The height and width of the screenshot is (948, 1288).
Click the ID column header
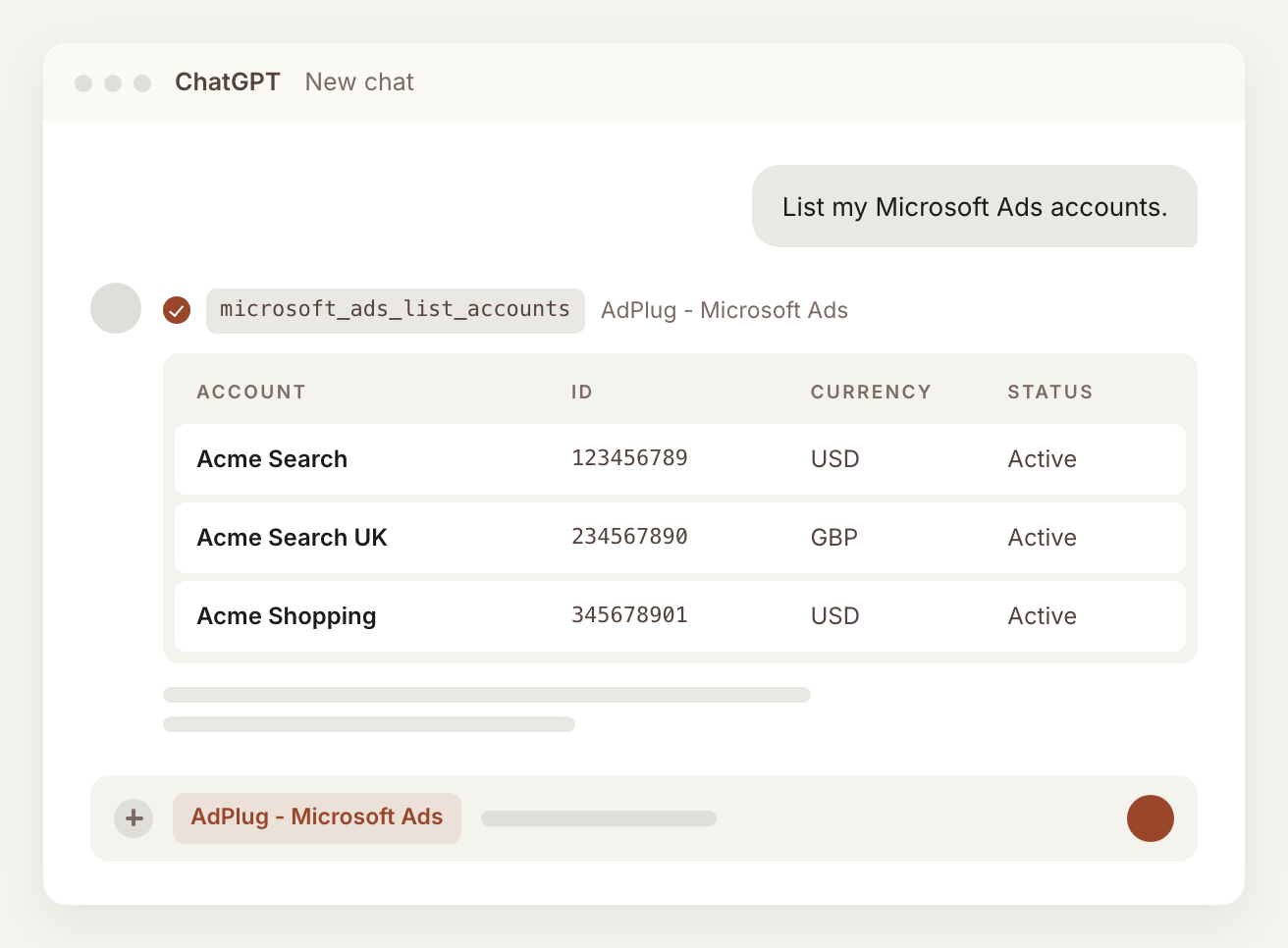[582, 392]
